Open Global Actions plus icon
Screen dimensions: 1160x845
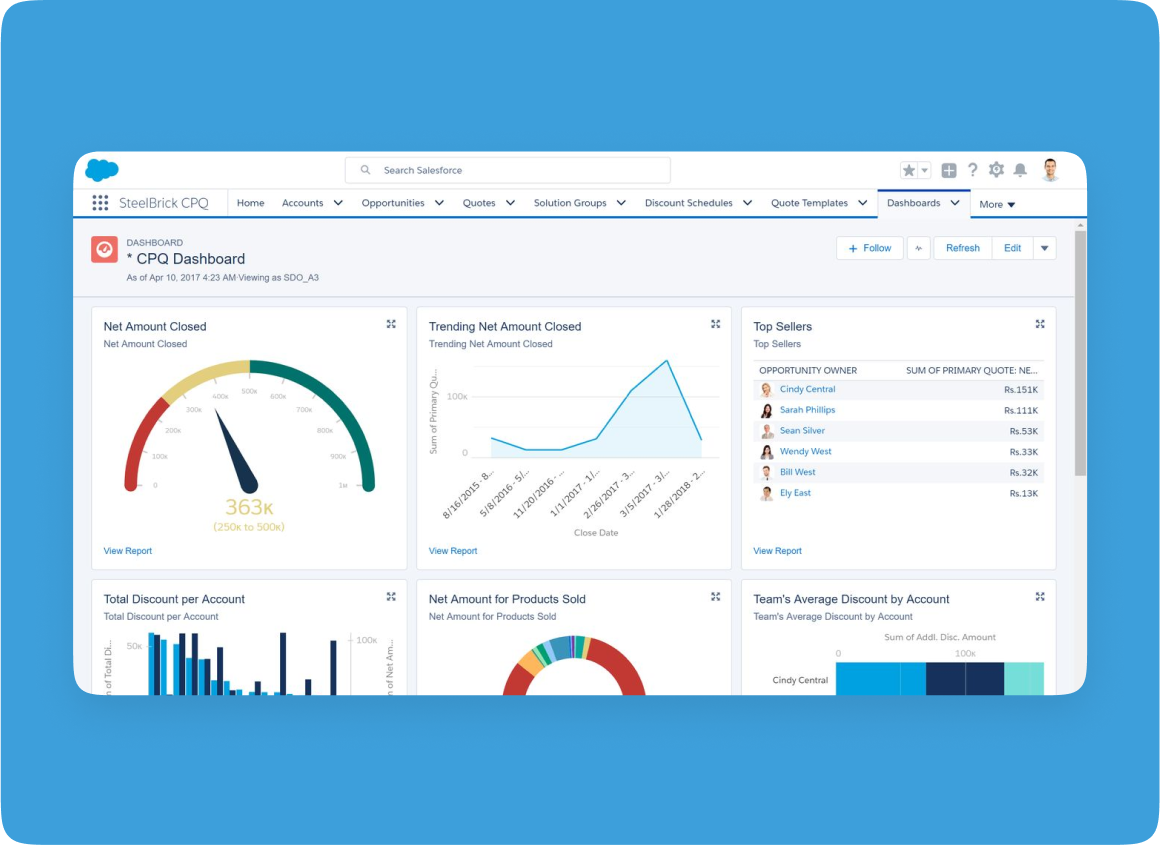pos(949,171)
